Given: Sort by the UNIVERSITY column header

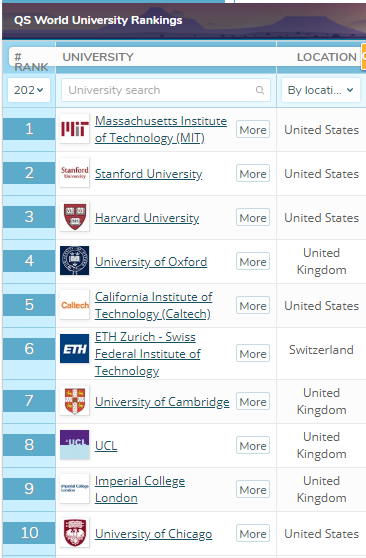Looking at the screenshot, I should 98,57.
